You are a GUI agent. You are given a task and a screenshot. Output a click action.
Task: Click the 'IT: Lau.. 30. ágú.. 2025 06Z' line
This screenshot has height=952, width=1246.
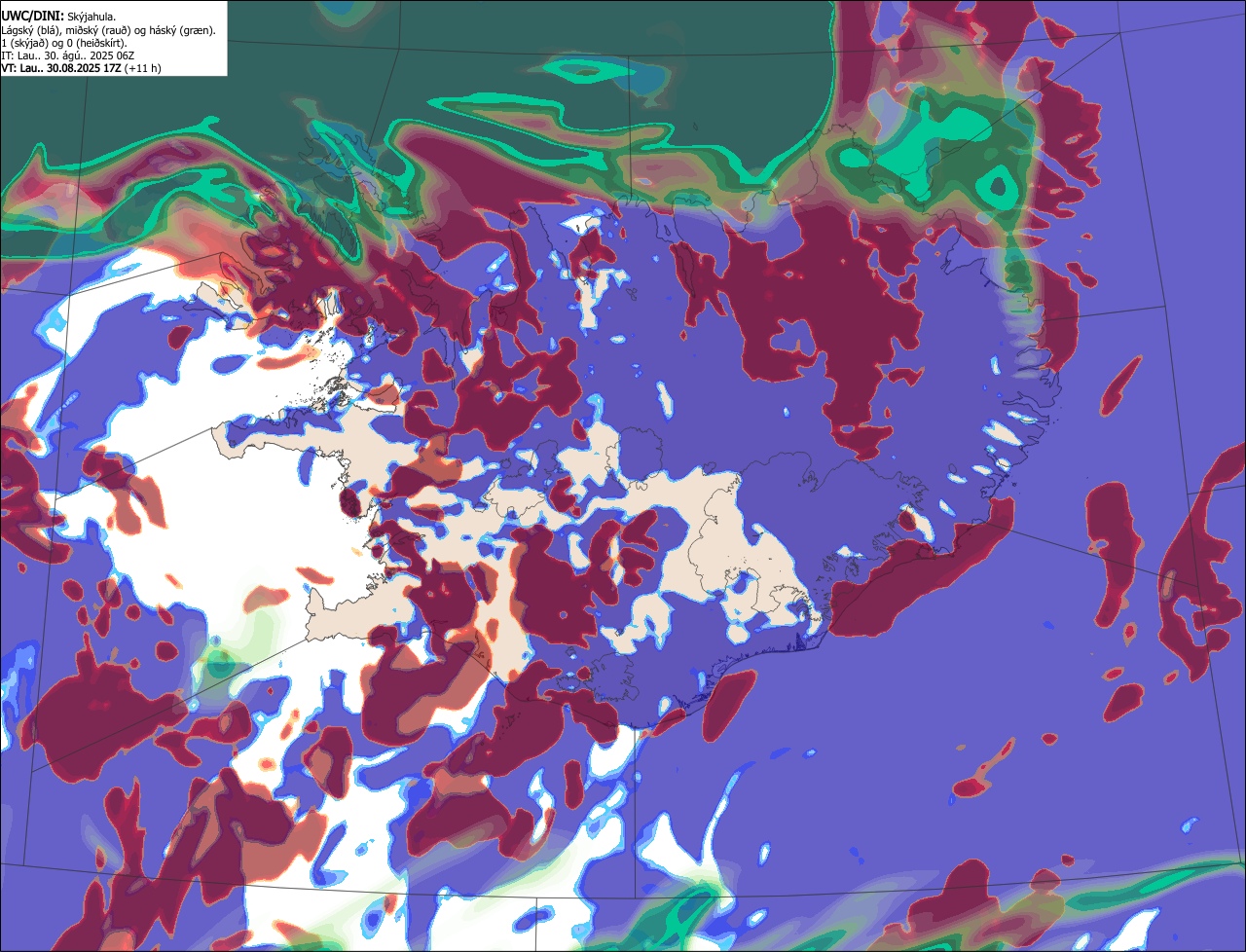coord(68,55)
